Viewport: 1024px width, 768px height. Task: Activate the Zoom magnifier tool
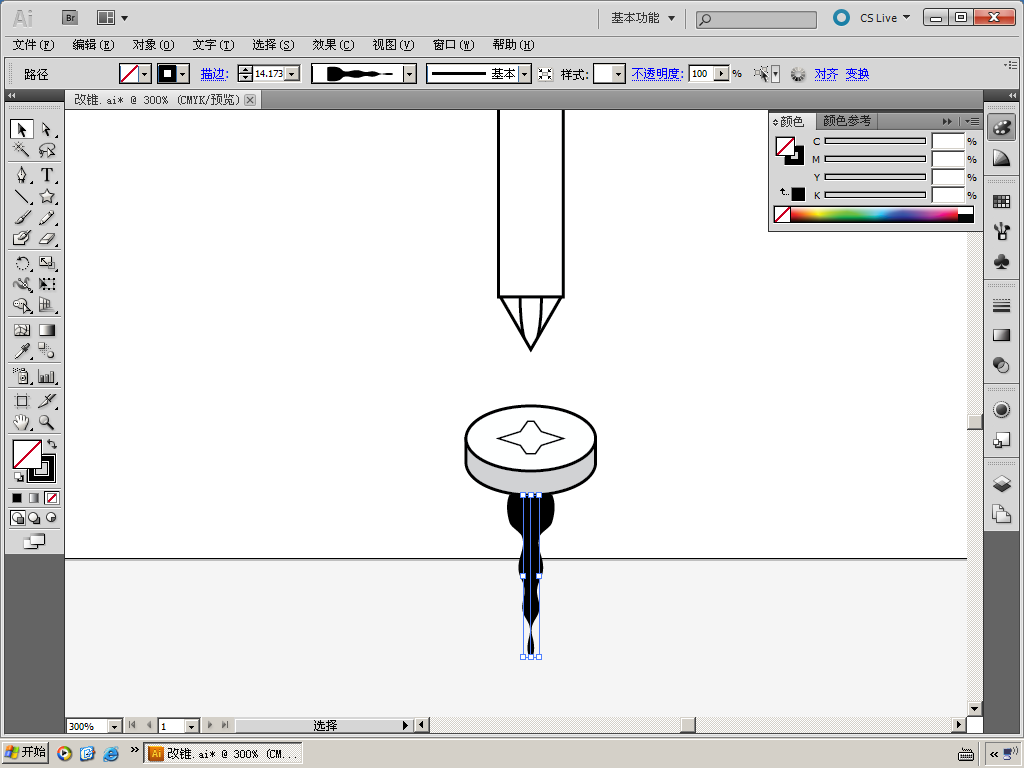[x=47, y=423]
